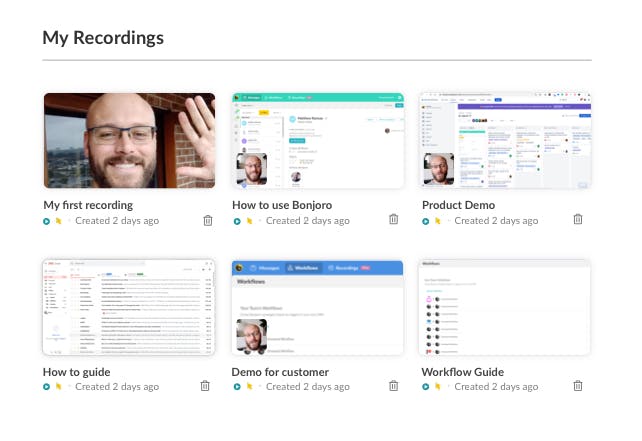Screen dimensions: 642x441
Task: Open the How to use Bonjoro thumbnail
Action: (x=318, y=140)
